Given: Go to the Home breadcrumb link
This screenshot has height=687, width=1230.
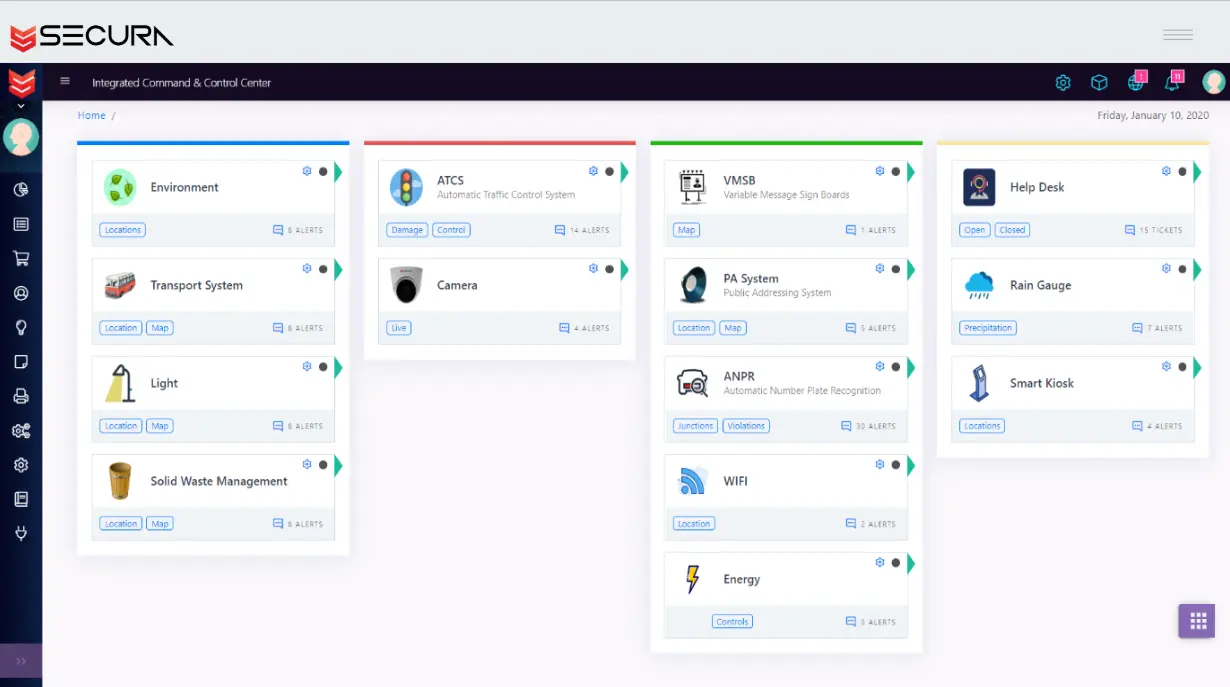Looking at the screenshot, I should coord(91,116).
